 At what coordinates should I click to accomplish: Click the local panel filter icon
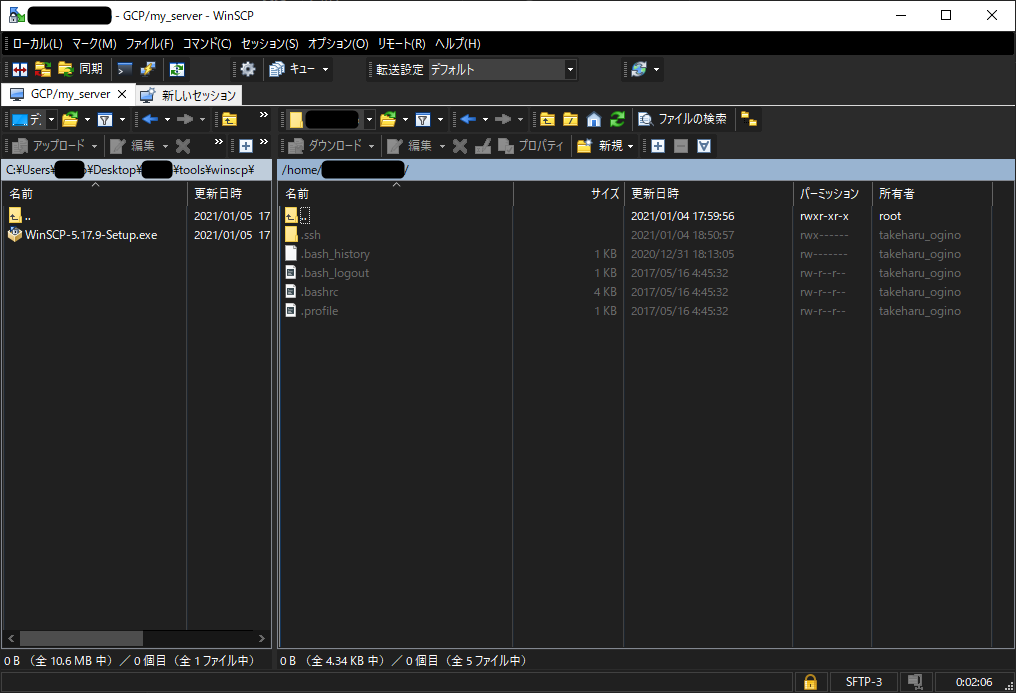coord(105,119)
